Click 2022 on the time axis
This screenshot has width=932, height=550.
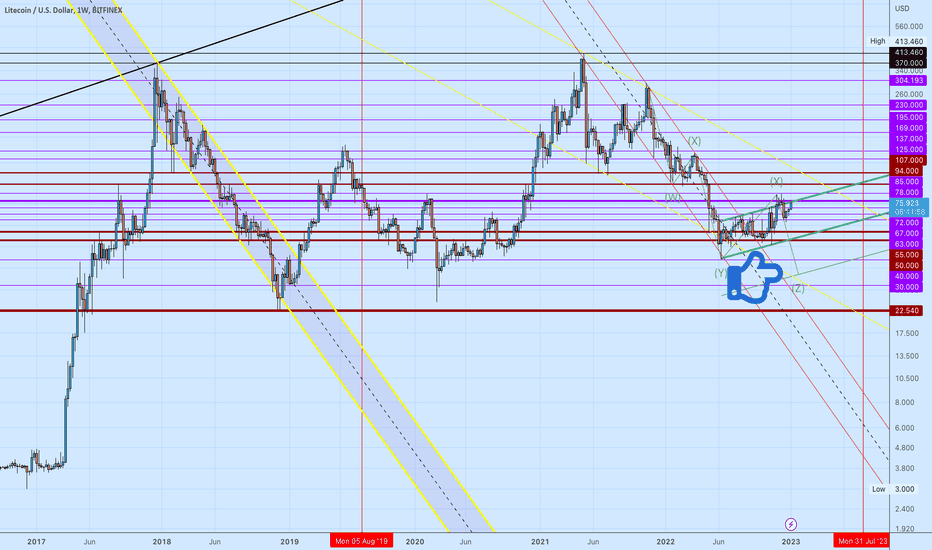click(x=666, y=542)
